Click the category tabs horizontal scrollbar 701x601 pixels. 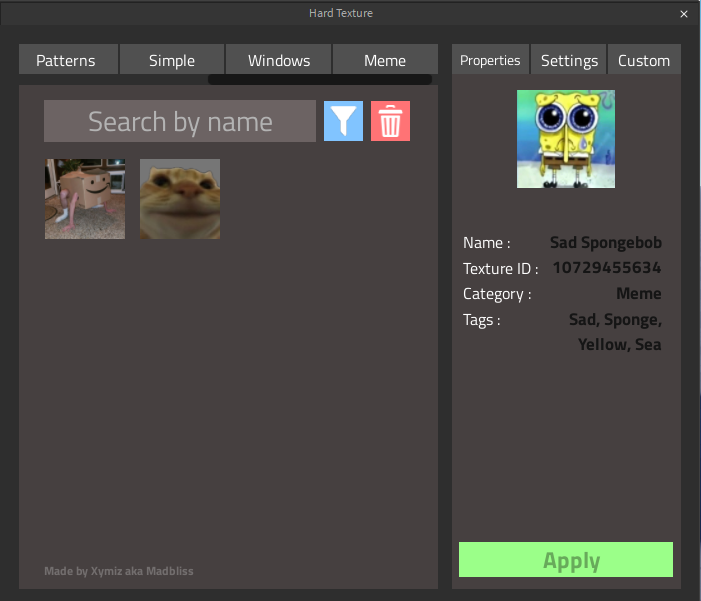coord(320,80)
